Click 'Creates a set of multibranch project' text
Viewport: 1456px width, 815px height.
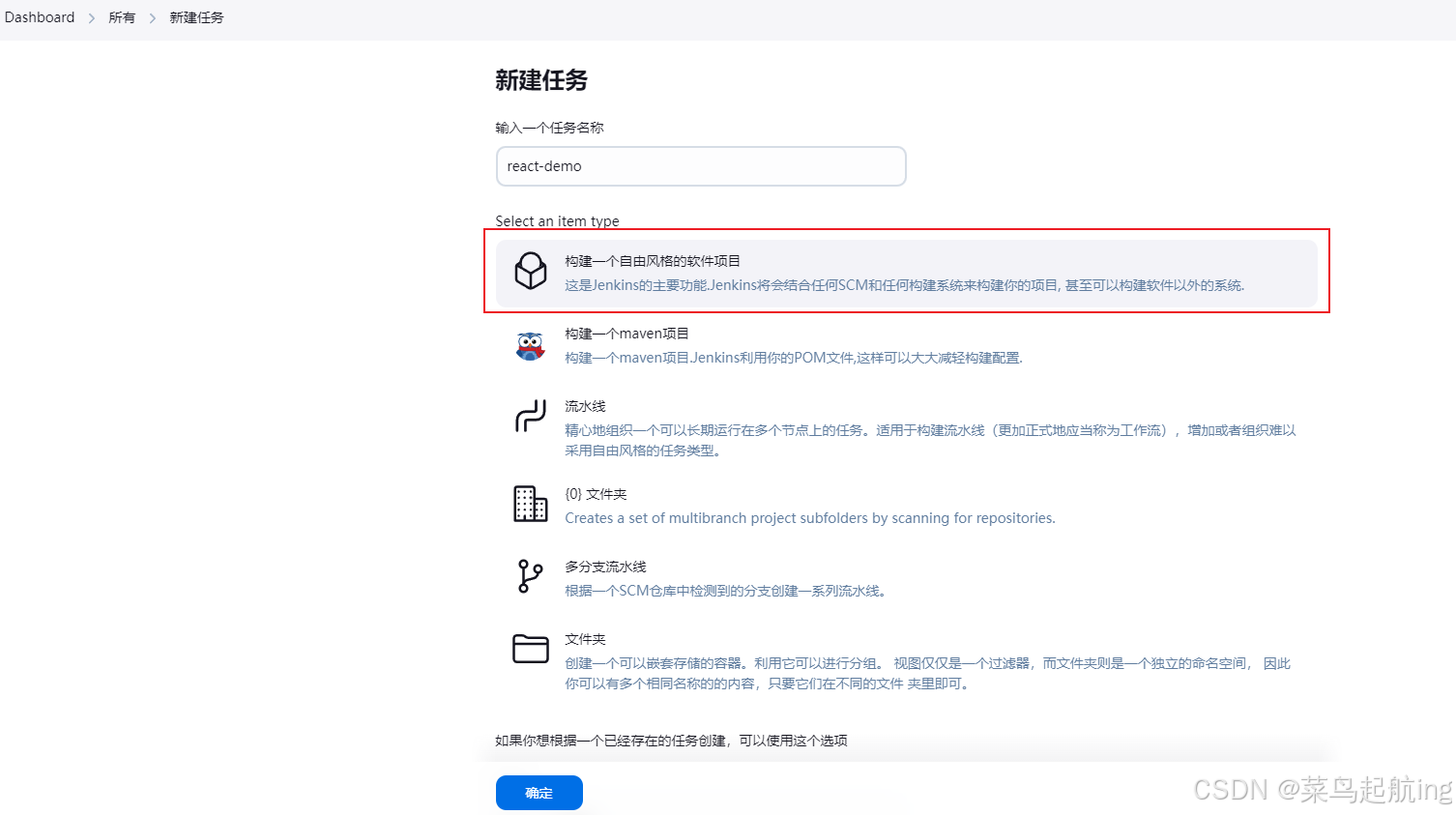810,518
